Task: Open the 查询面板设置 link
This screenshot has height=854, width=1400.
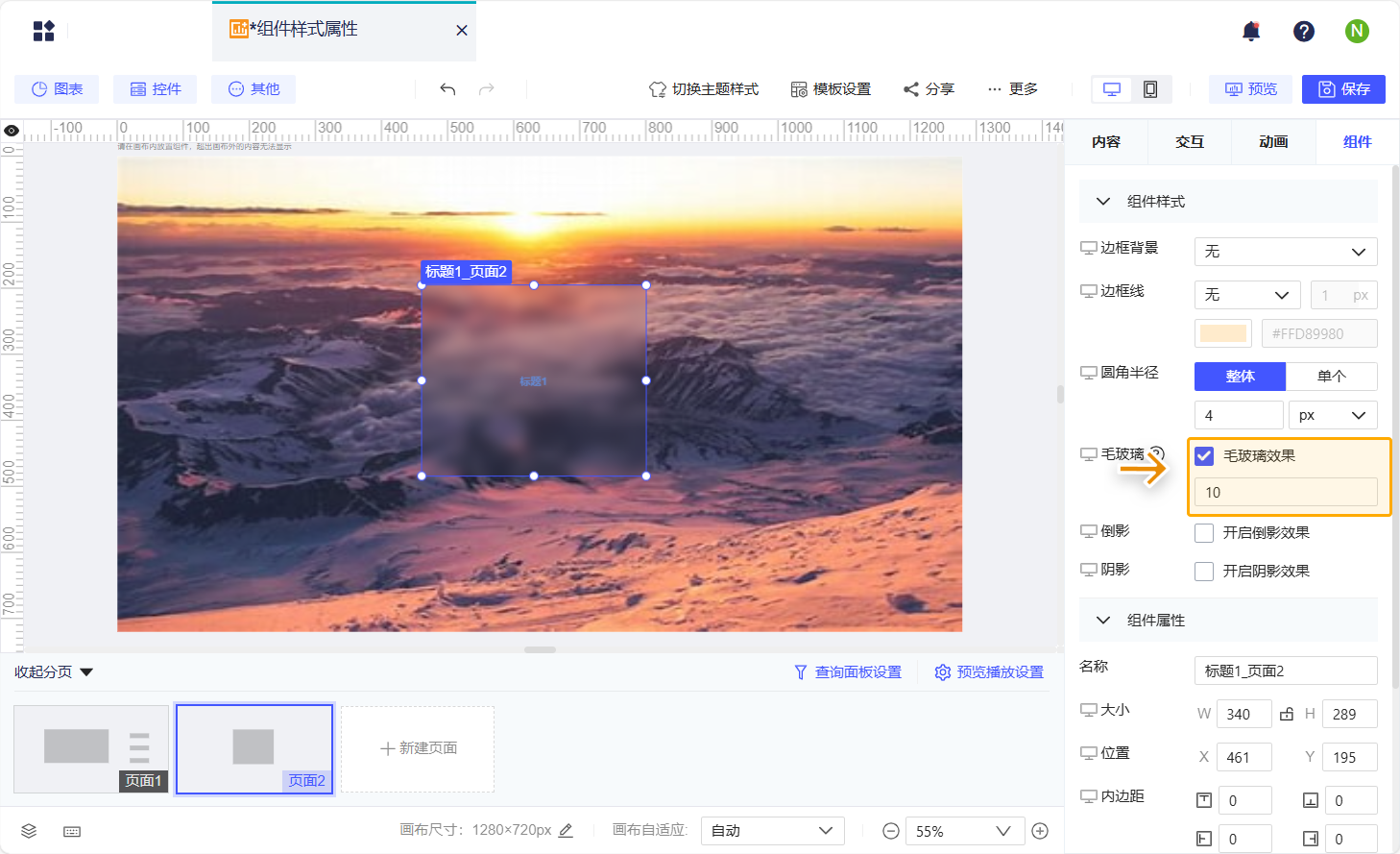Action: coord(848,672)
